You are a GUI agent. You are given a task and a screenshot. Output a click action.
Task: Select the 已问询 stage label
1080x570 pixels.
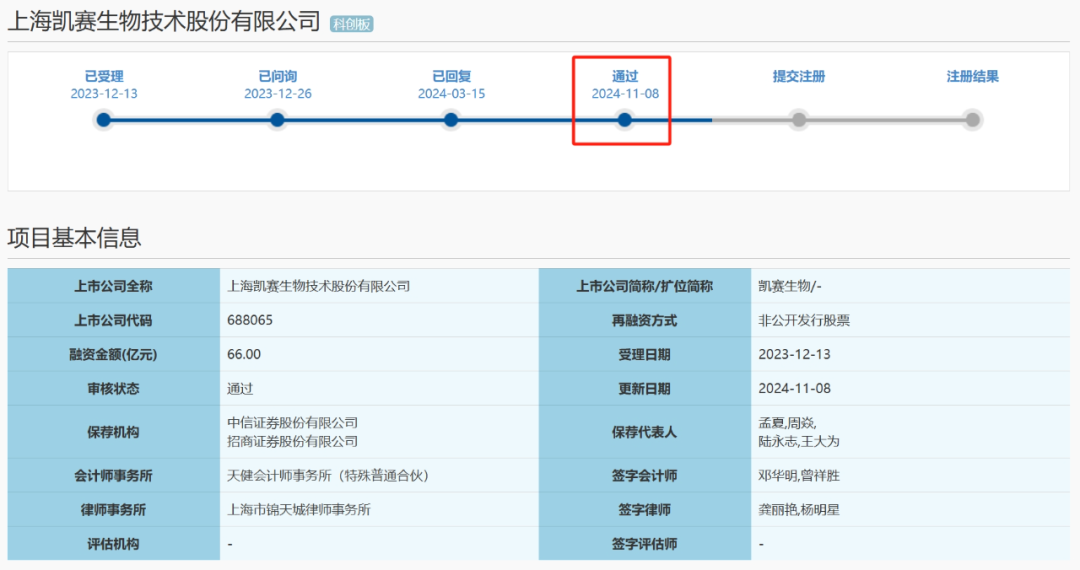pyautogui.click(x=278, y=76)
